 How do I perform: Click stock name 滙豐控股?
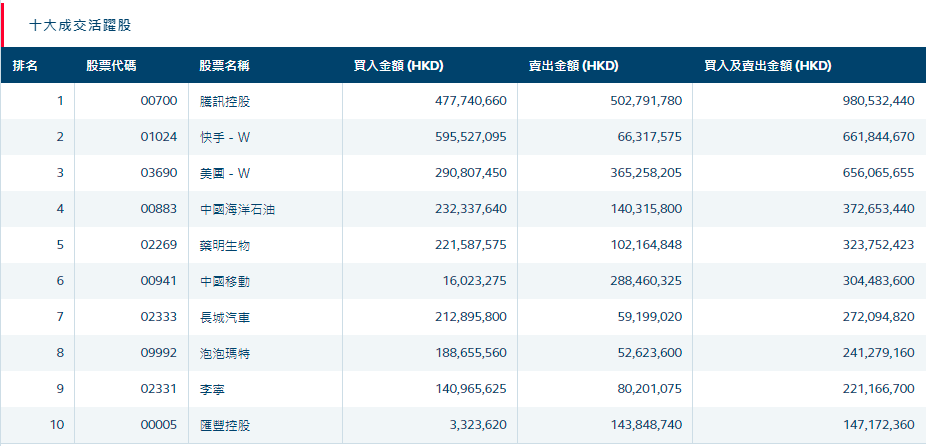click(x=225, y=425)
